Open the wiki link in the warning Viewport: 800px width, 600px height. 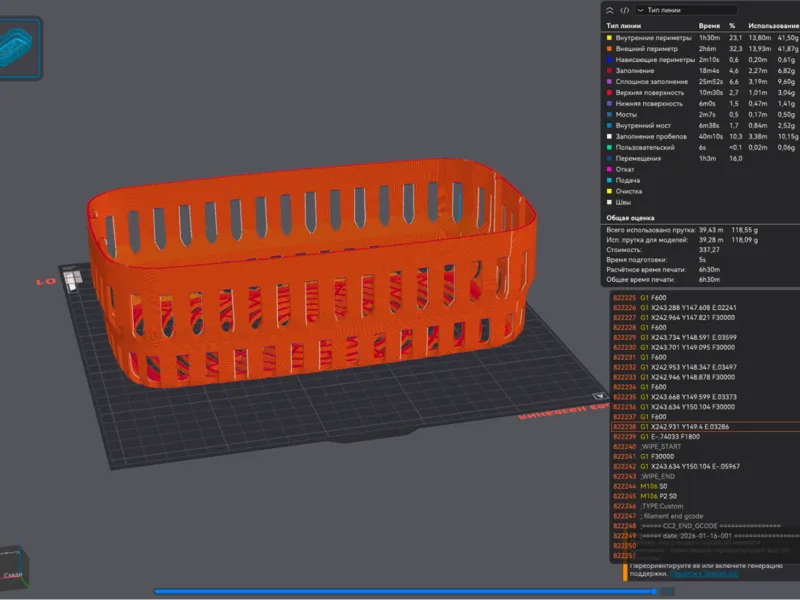tap(704, 574)
